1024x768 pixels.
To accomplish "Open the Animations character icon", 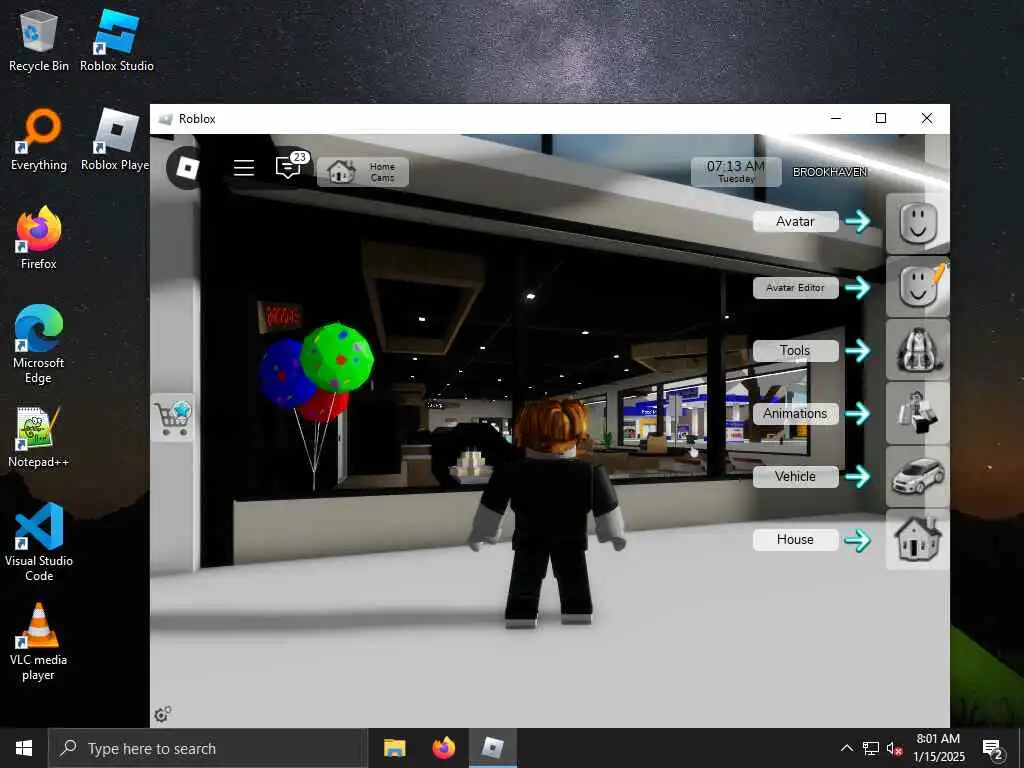I will click(x=918, y=413).
